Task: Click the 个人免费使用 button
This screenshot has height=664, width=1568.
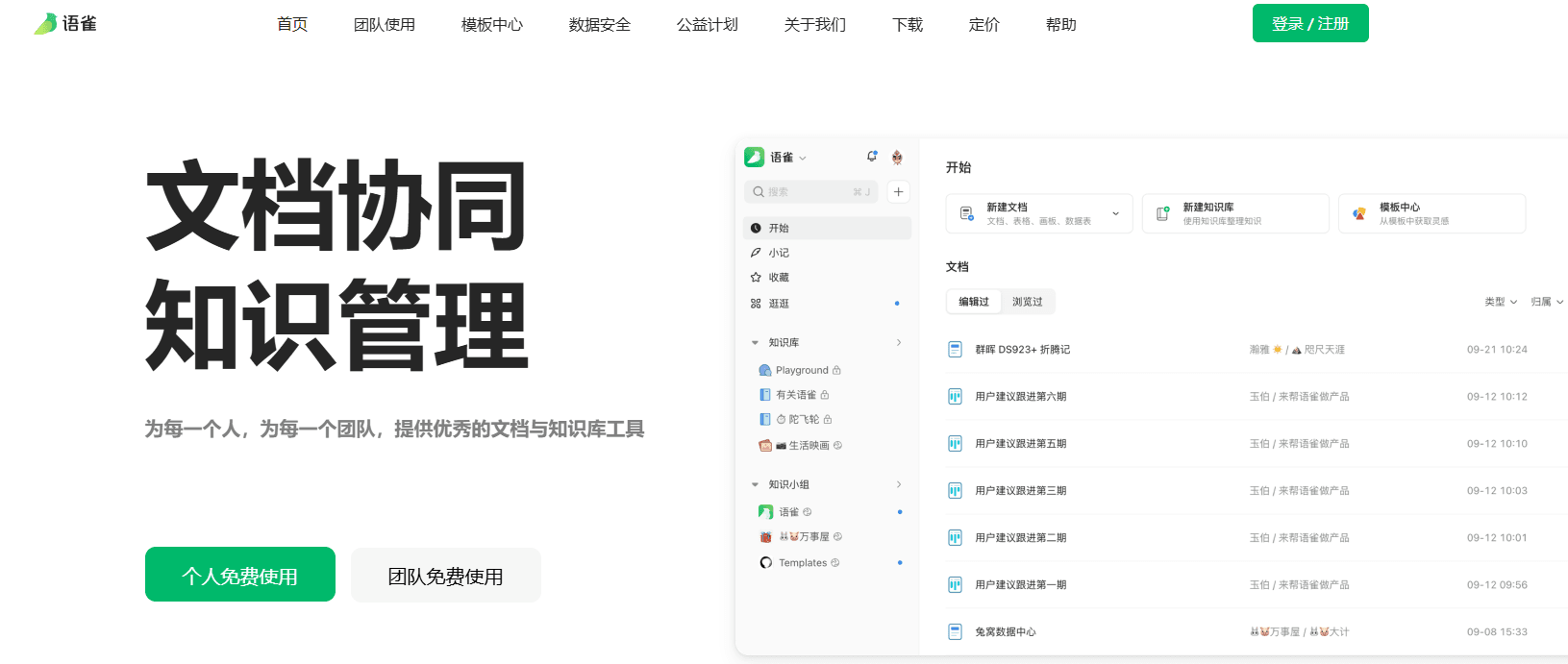Action: tap(240, 575)
